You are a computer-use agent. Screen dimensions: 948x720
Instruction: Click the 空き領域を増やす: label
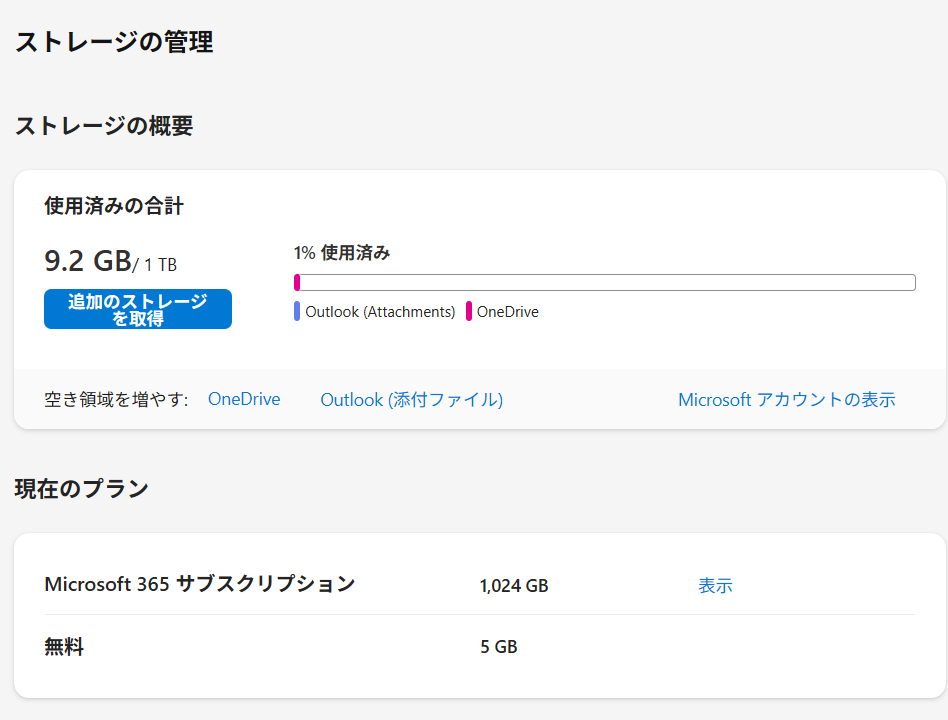(x=117, y=400)
